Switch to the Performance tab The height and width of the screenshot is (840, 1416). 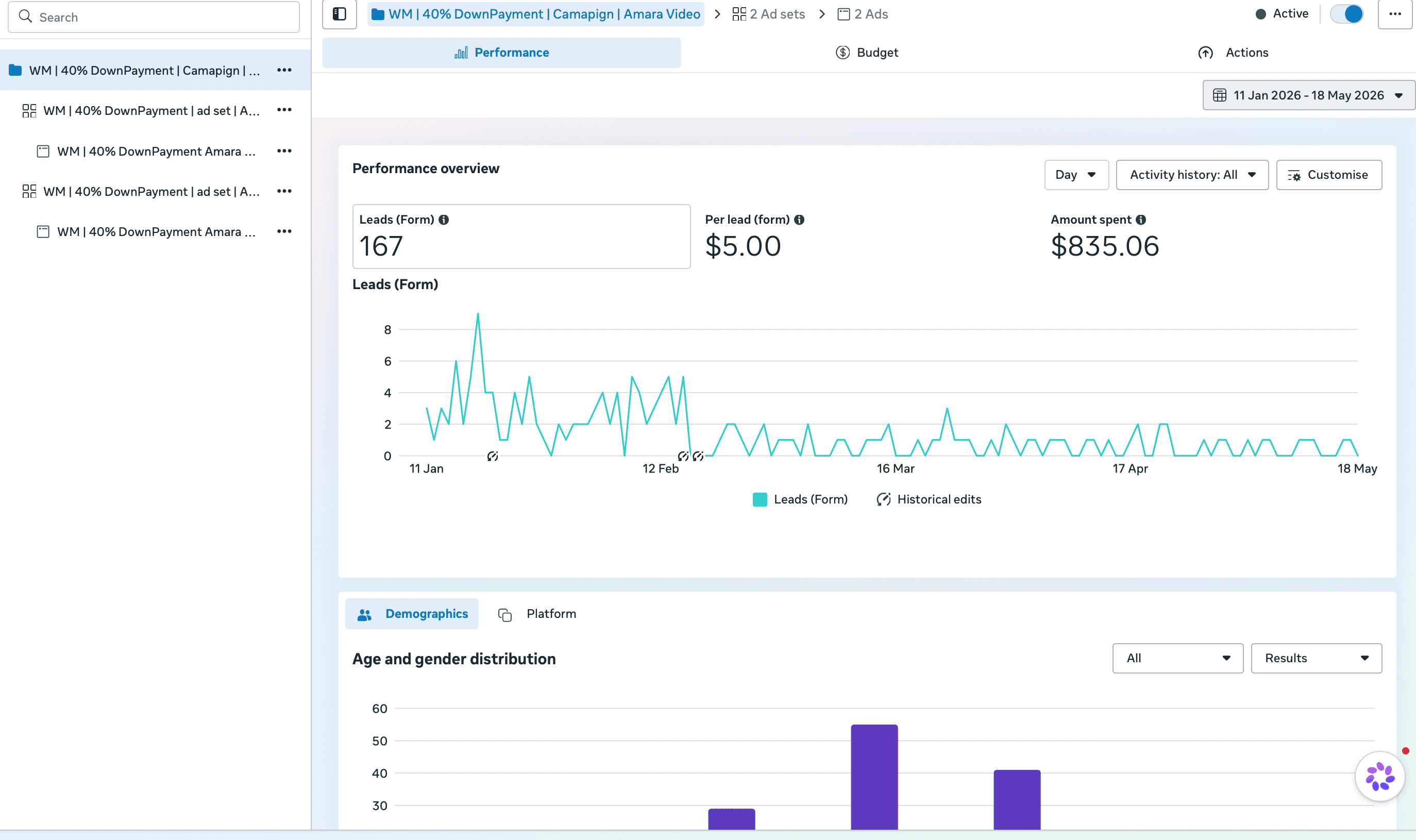(x=501, y=53)
